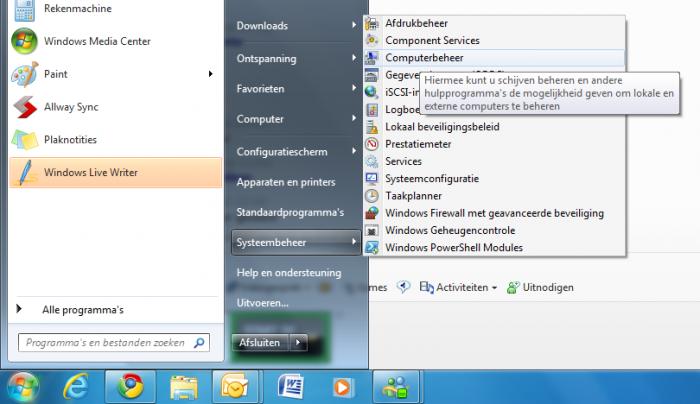The width and height of the screenshot is (700, 404).
Task: Click the Windows Geheugencontrole chip icon
Action: pyautogui.click(x=372, y=230)
